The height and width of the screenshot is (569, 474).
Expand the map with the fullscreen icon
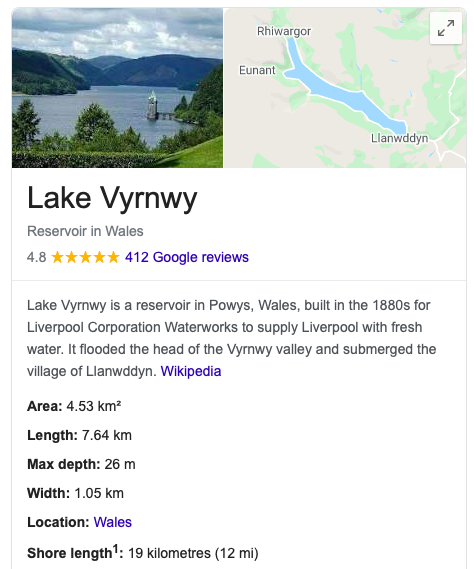[446, 28]
